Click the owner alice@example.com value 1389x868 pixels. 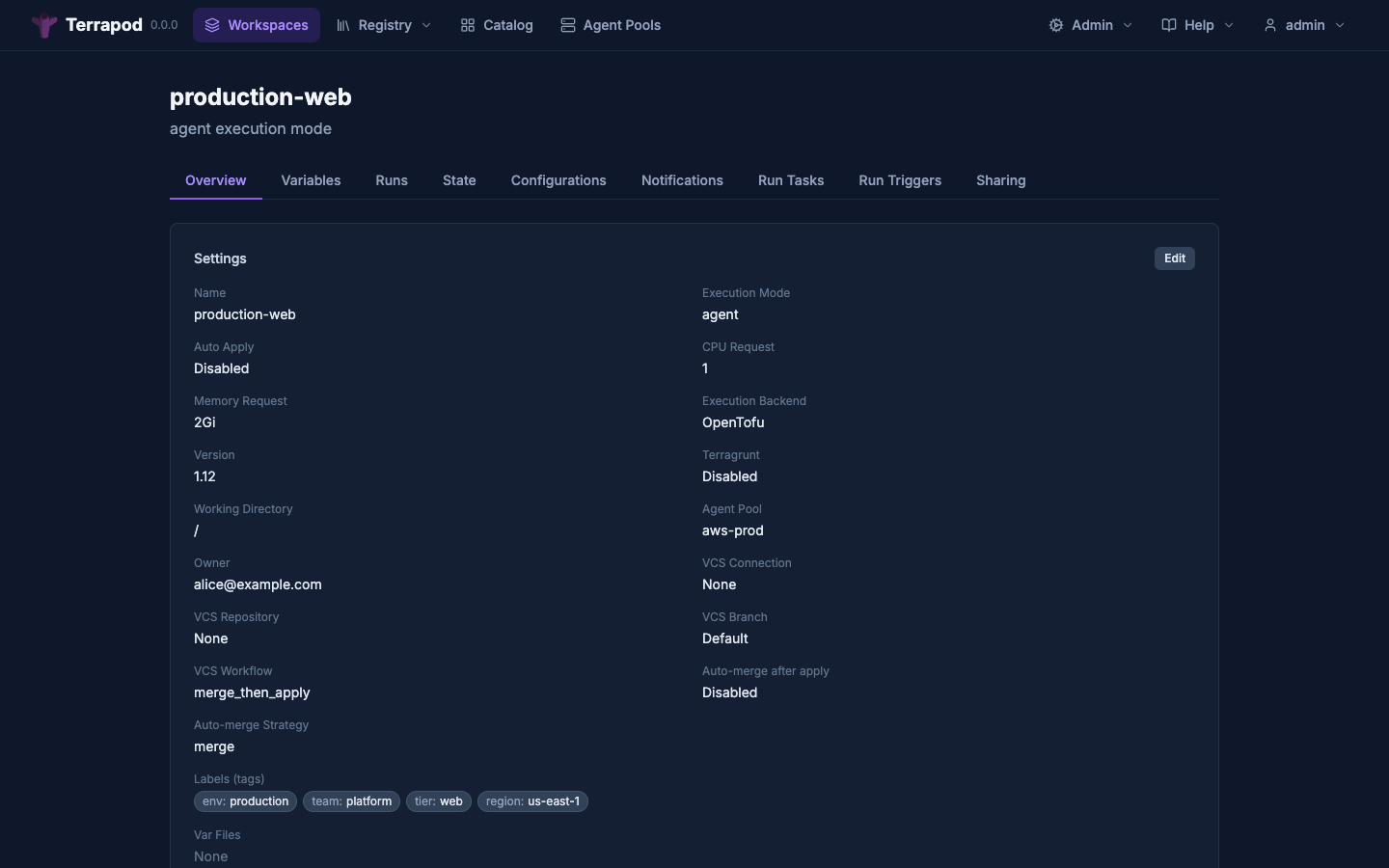[x=258, y=584]
